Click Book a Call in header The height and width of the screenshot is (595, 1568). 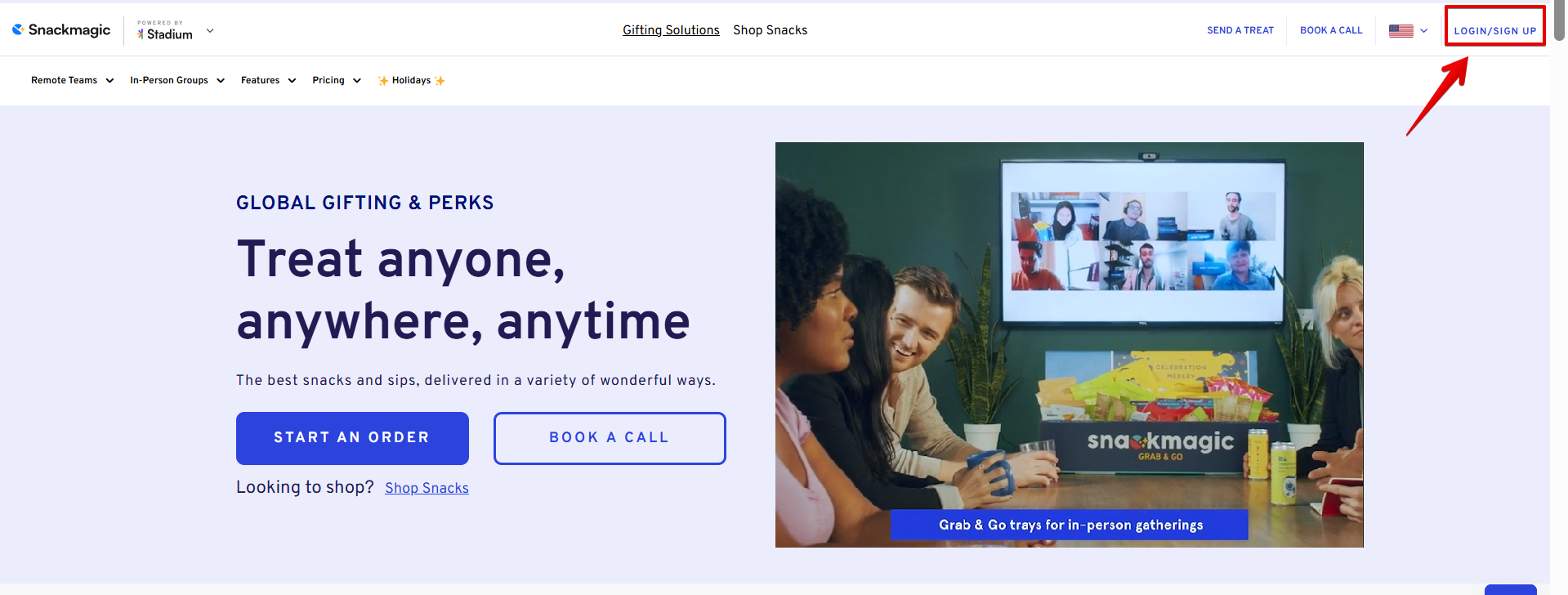click(x=1331, y=30)
